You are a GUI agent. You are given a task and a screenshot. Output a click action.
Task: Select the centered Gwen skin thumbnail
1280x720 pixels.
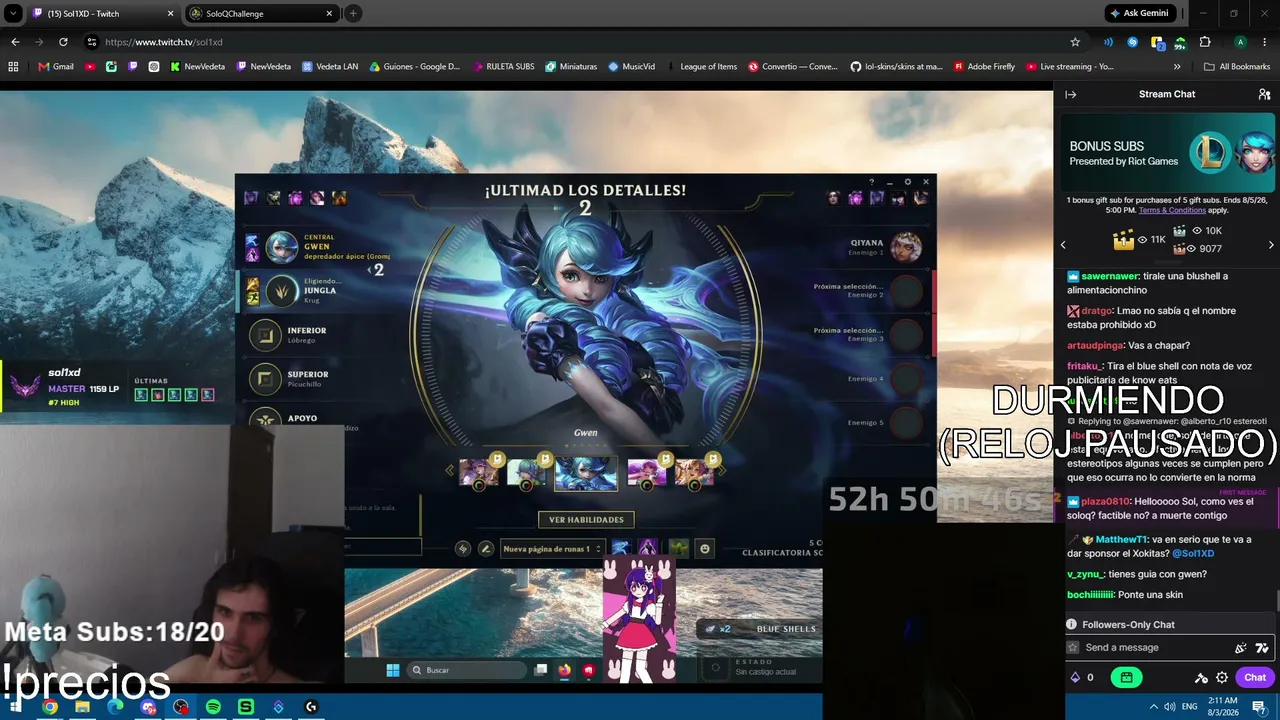(x=586, y=472)
